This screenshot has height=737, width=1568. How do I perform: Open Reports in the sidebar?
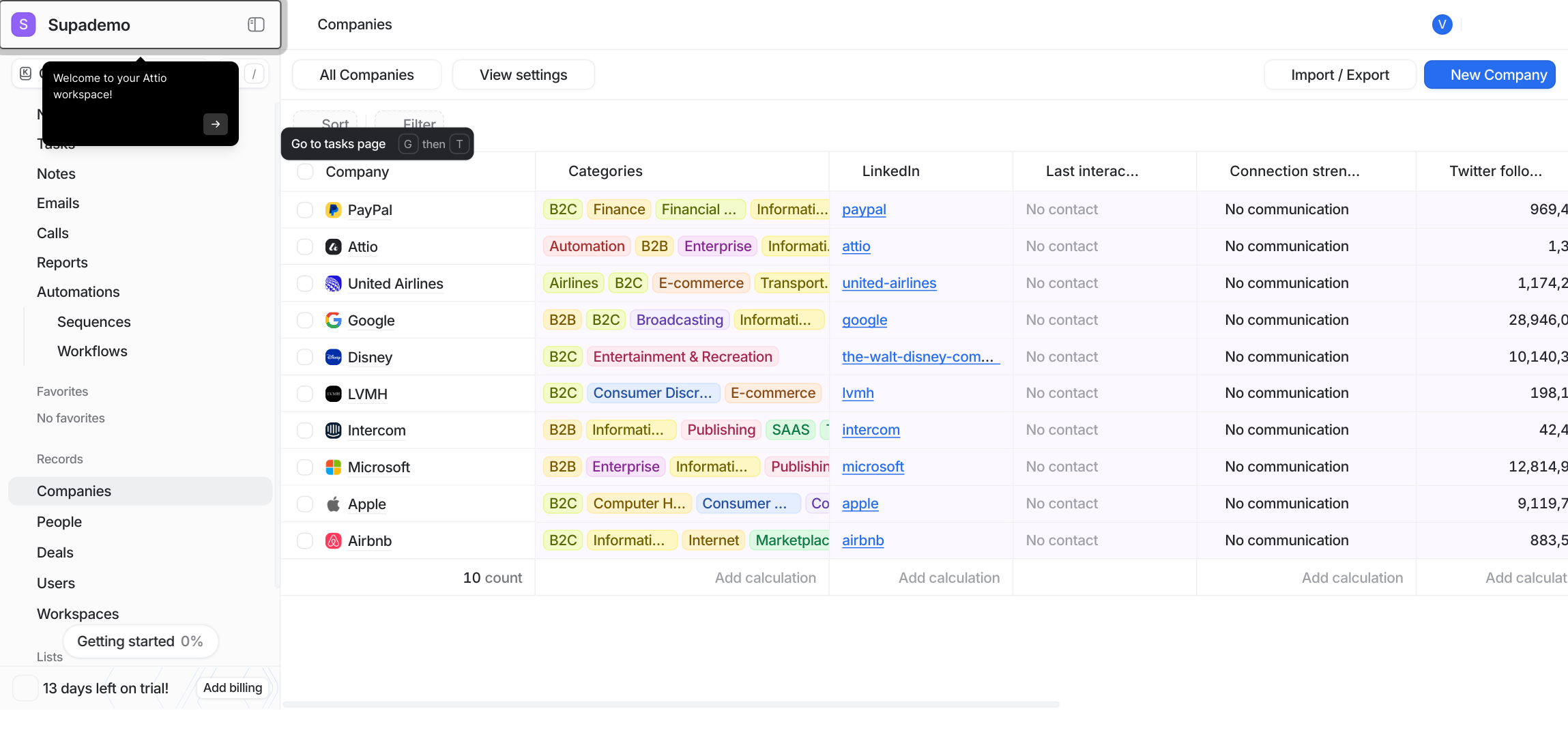62,262
